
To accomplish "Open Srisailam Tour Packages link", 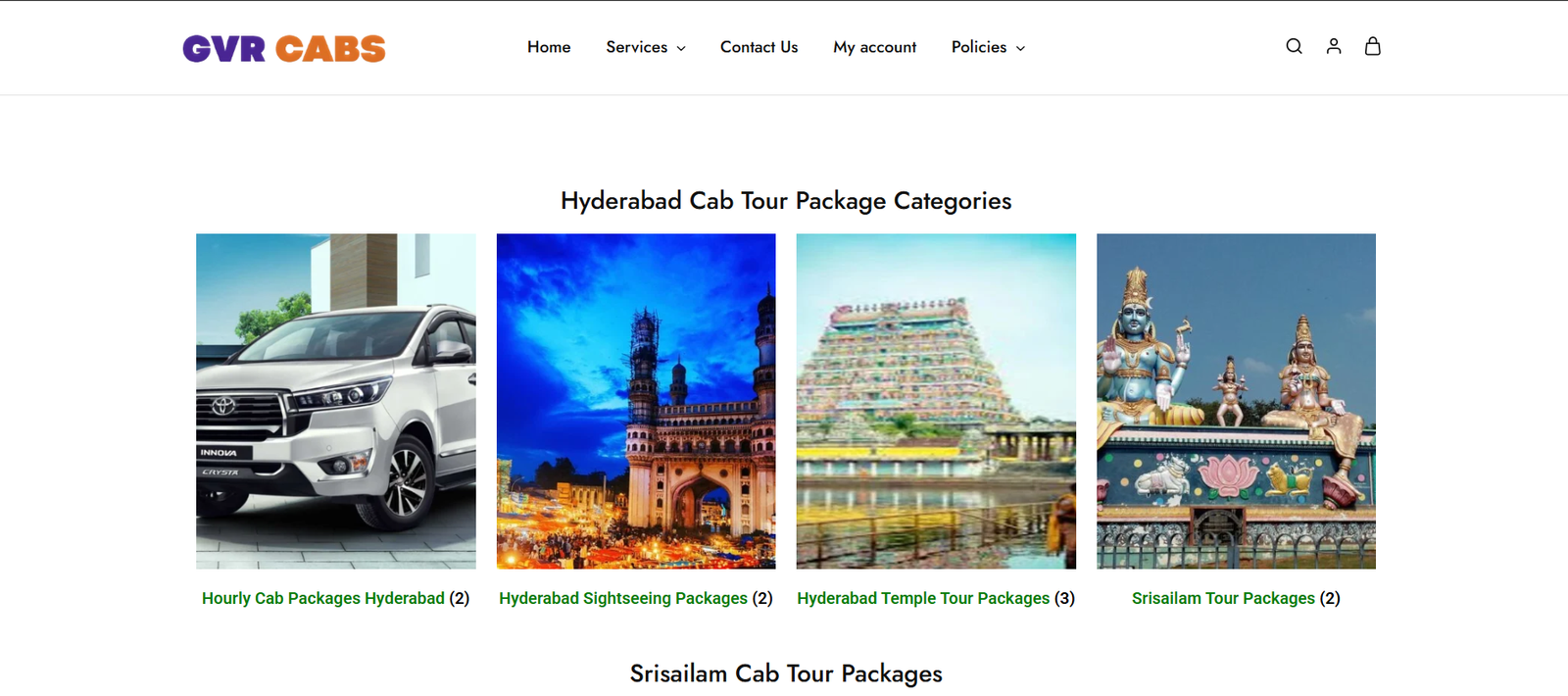I will pos(1223,598).
